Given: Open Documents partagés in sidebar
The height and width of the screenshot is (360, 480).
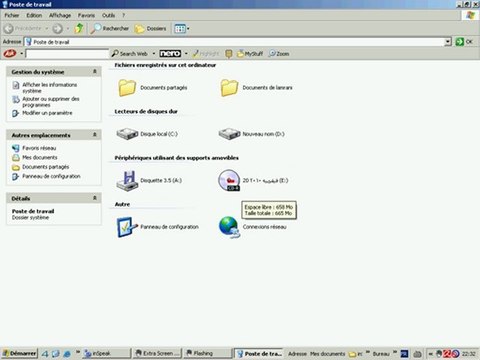Looking at the screenshot, I should click(x=46, y=167).
